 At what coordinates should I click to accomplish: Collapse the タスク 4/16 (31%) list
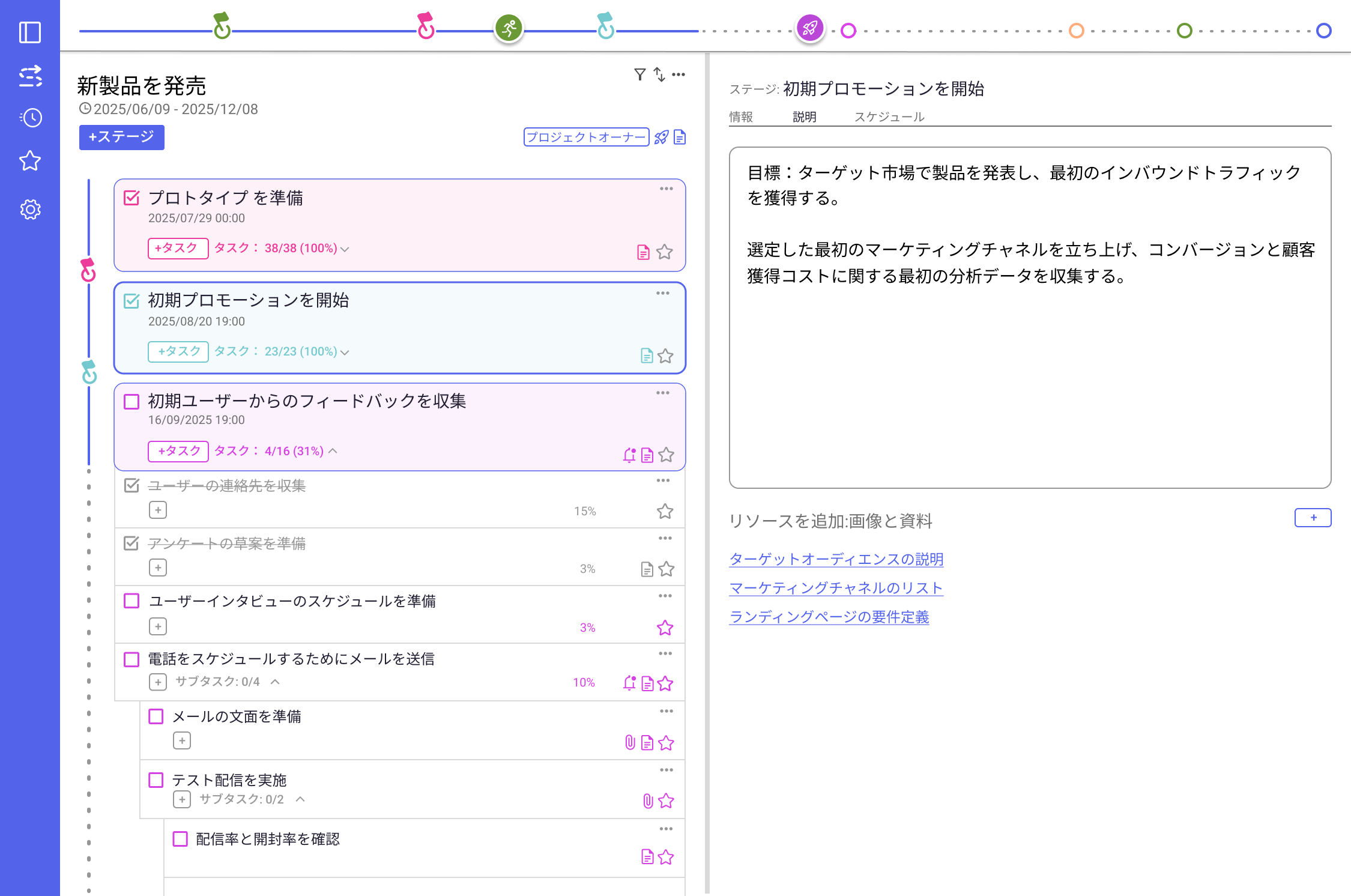click(x=333, y=451)
